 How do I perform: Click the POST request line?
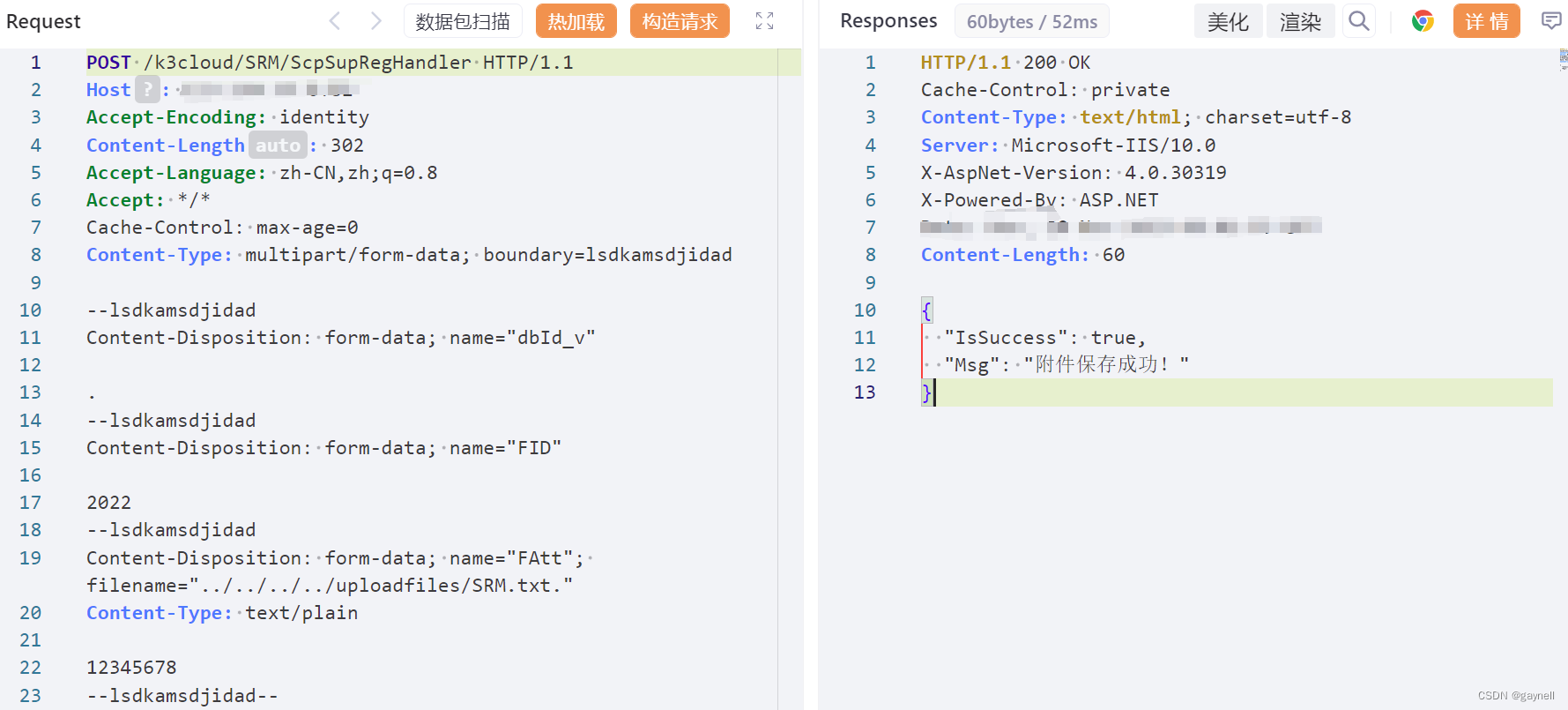point(330,63)
